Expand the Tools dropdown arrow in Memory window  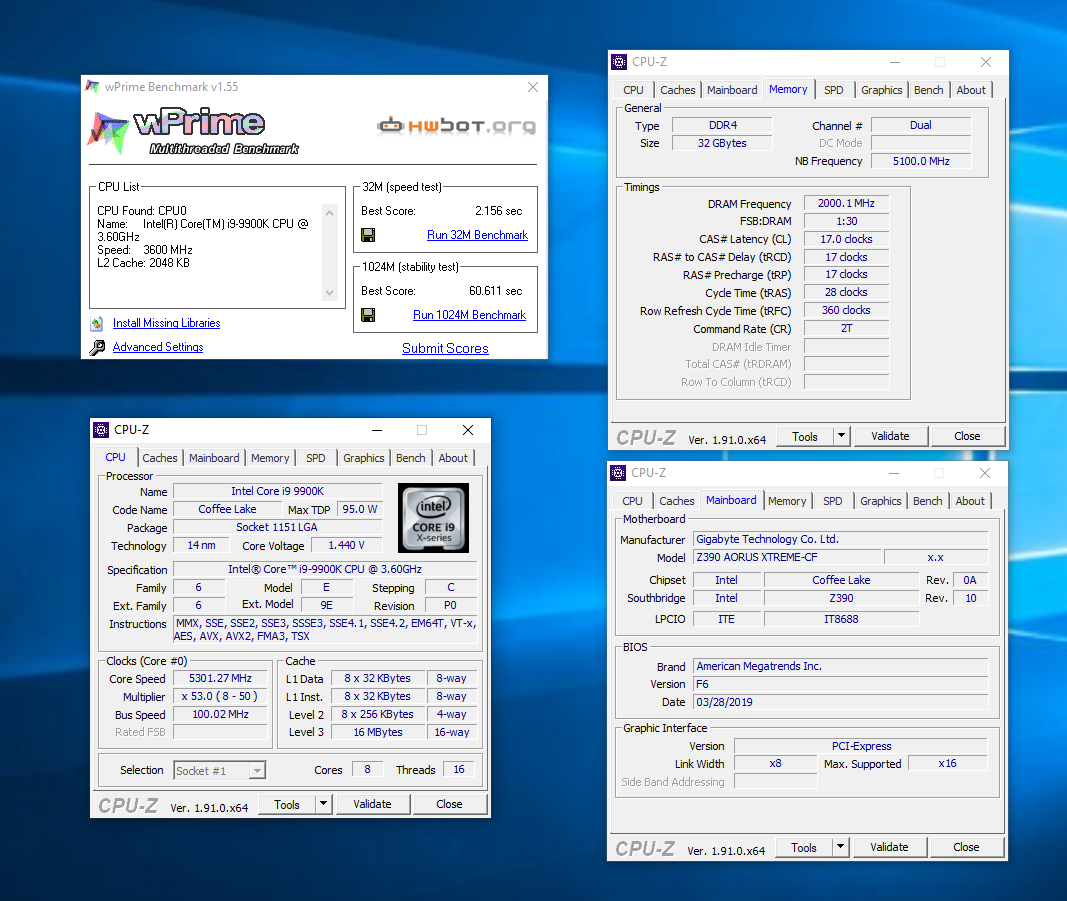pos(841,436)
